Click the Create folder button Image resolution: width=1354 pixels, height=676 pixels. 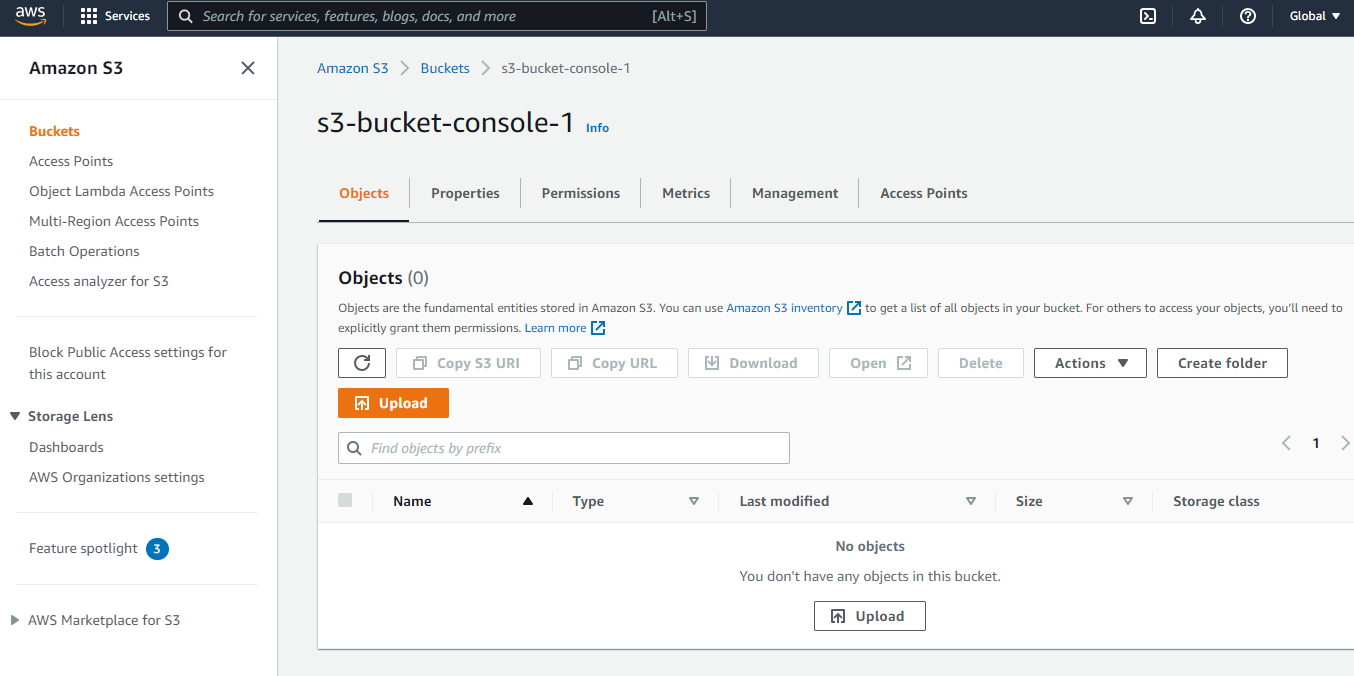coord(1221,362)
